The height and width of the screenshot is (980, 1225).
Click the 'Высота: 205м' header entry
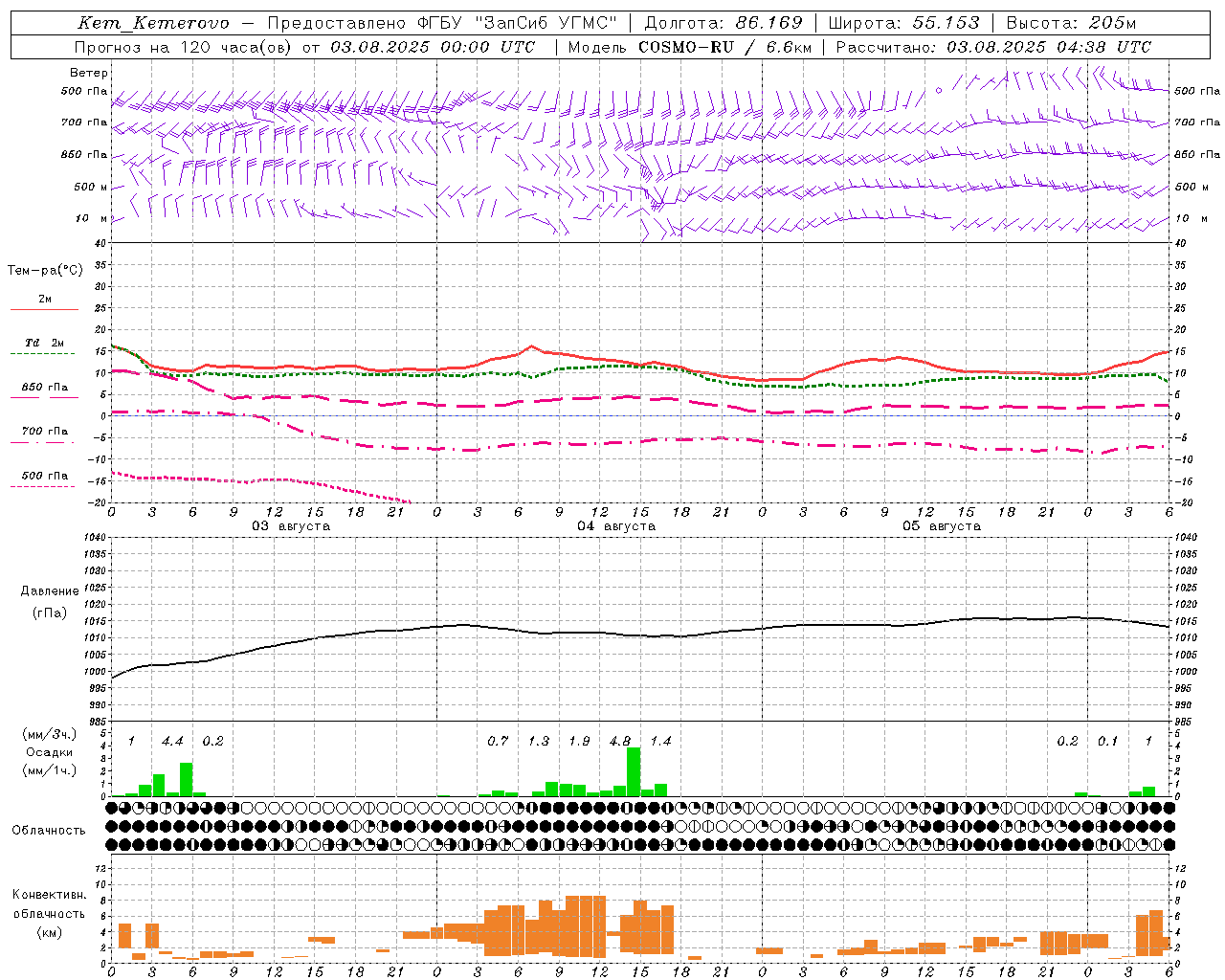[1071, 23]
